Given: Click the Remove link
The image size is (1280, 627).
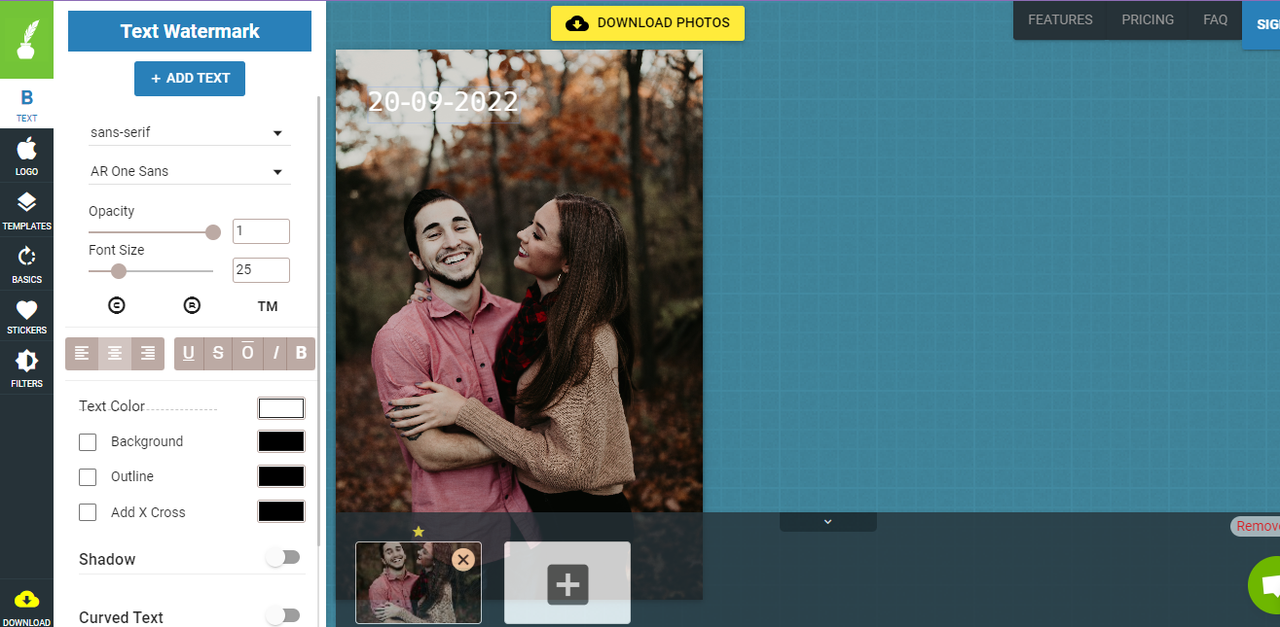Looking at the screenshot, I should coord(1256,526).
